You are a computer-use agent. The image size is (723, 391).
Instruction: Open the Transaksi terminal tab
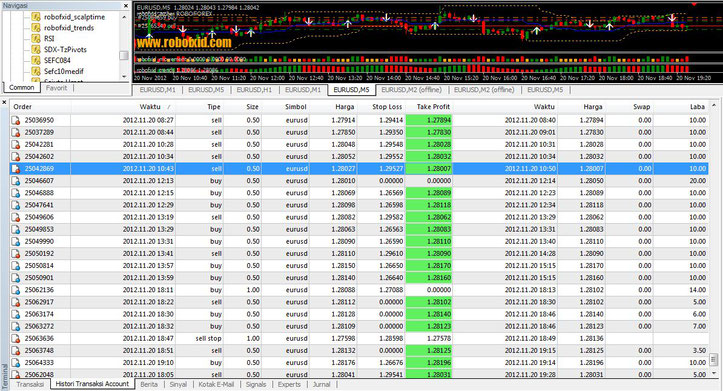click(30, 384)
